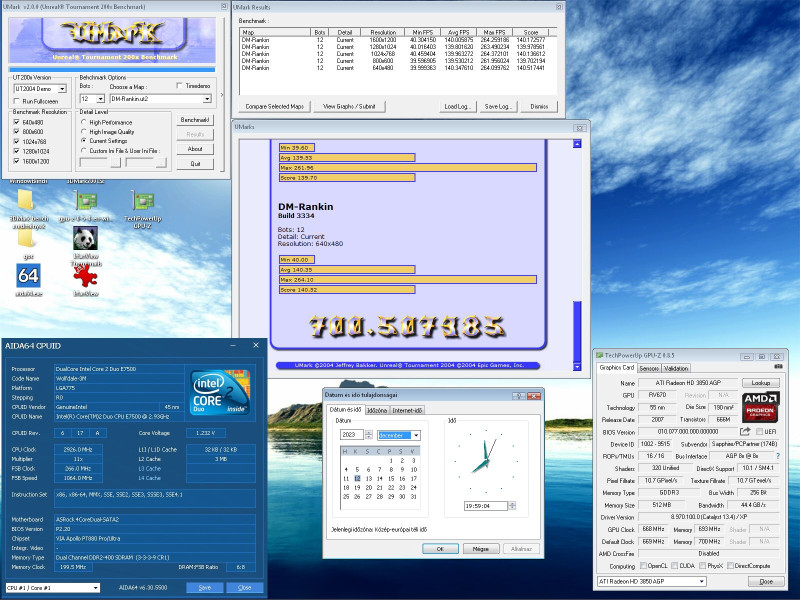Select the High Image Quality detail level
Image resolution: width=800 pixels, height=600 pixels.
tap(84, 132)
